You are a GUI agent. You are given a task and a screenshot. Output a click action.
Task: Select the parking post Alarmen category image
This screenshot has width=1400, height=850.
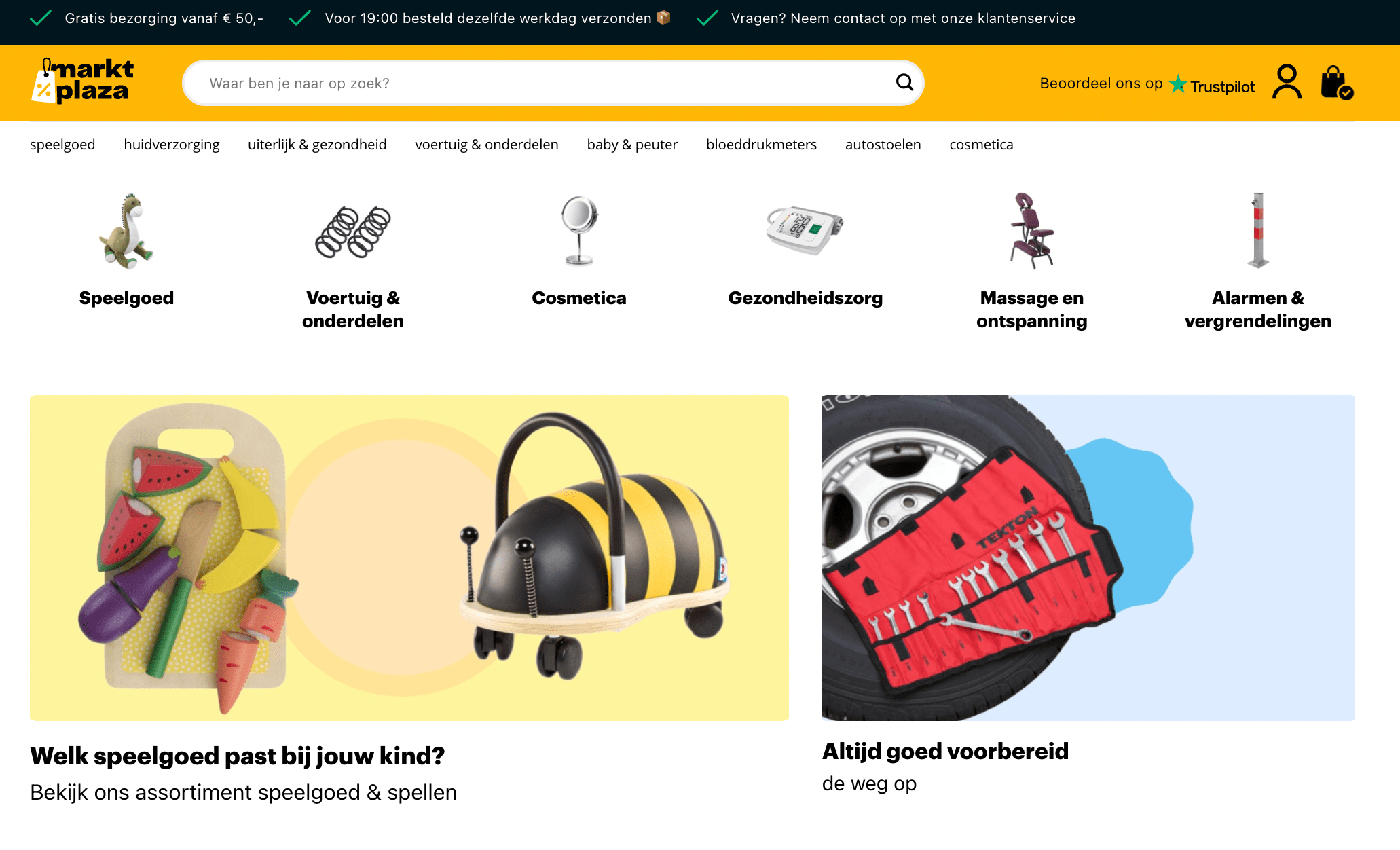point(1257,231)
